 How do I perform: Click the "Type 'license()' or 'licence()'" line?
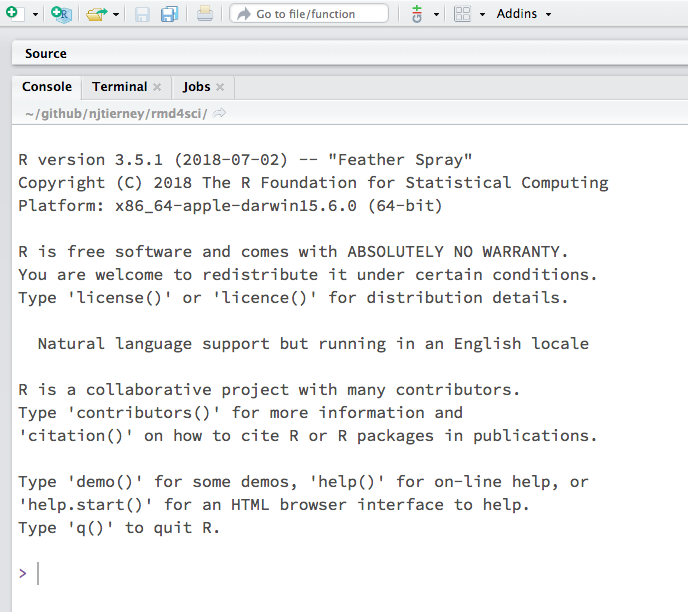[293, 298]
